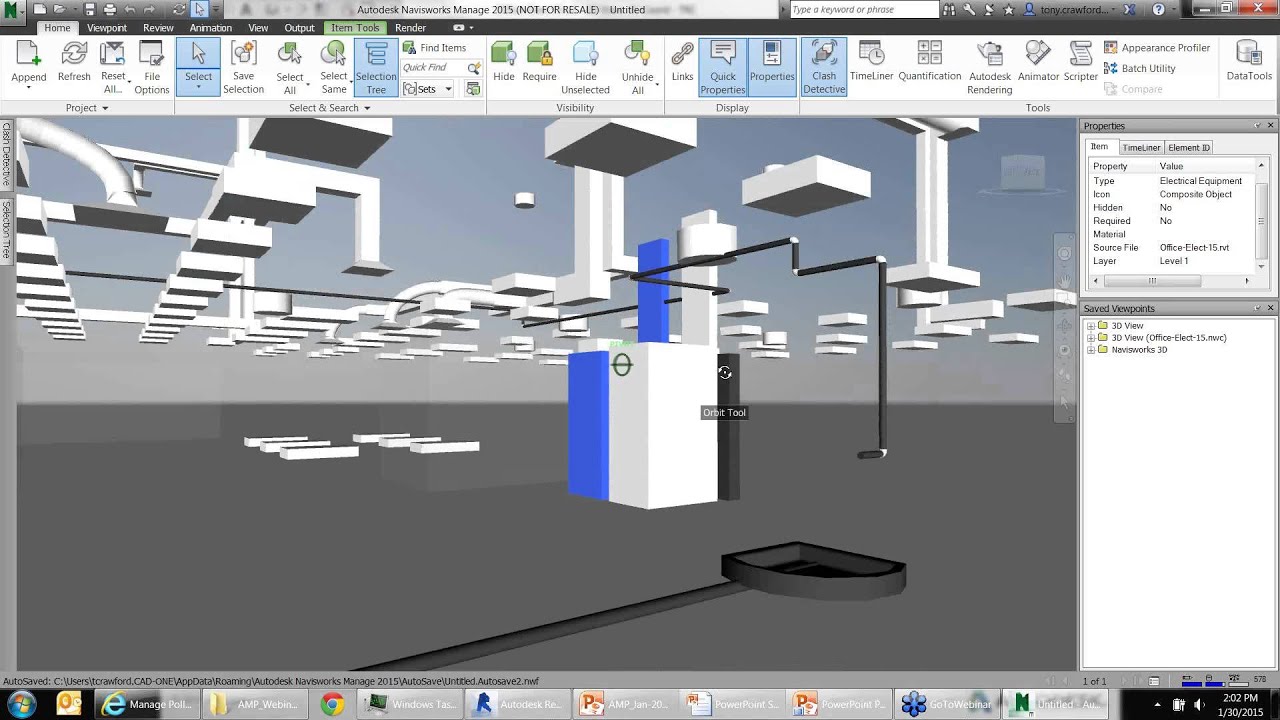Click the Properties panel vertical scrollbar
This screenshot has height=720, width=1280.
coord(1261,215)
